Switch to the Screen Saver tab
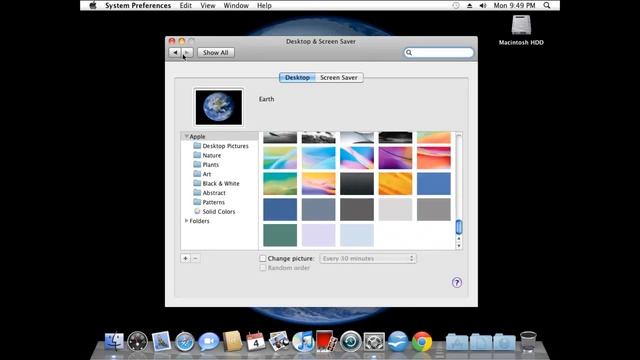Screen dimensions: 640x360 pyautogui.click(x=339, y=78)
